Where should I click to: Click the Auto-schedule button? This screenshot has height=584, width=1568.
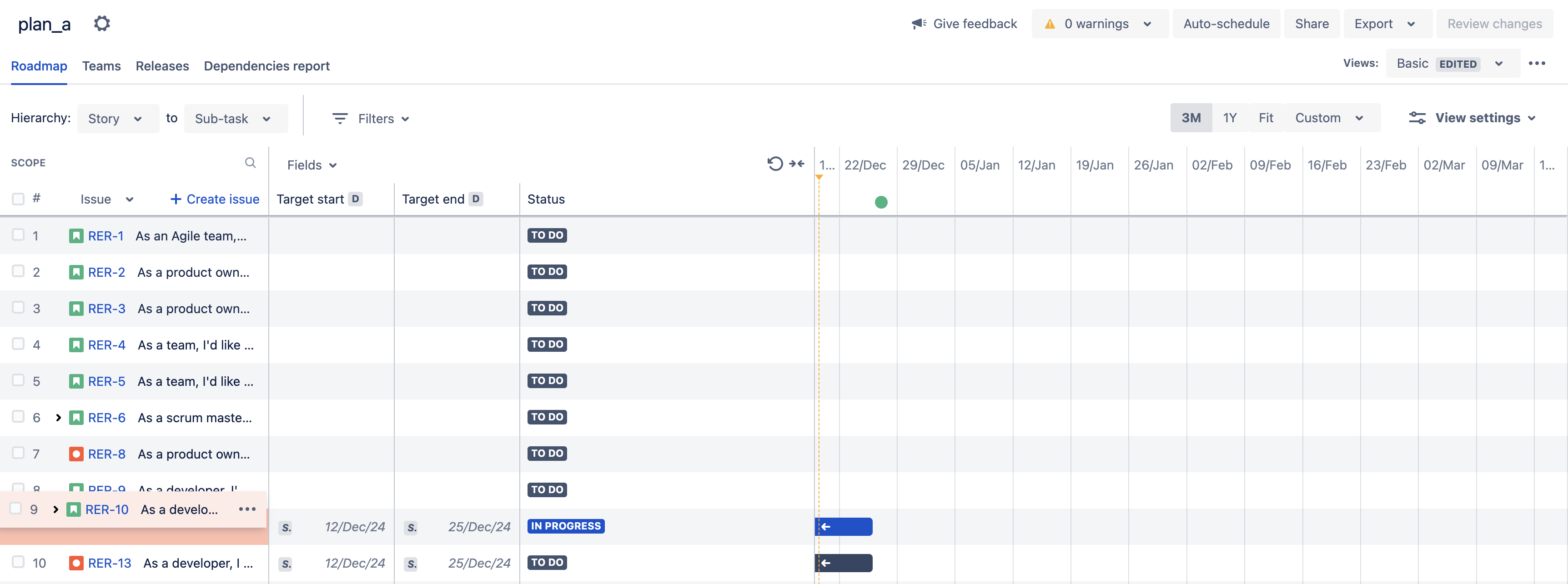pyautogui.click(x=1226, y=24)
